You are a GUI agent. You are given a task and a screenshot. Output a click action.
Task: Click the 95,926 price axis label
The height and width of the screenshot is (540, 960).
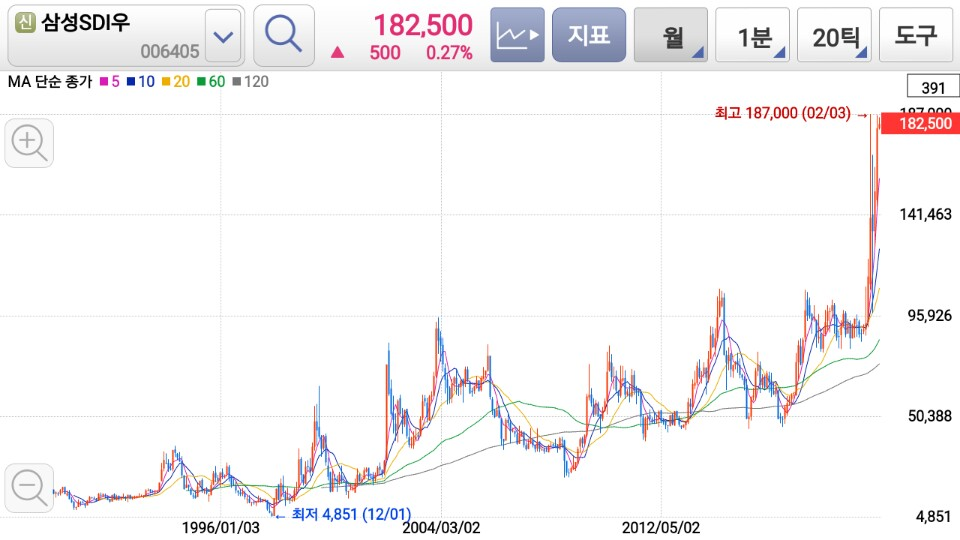tap(929, 316)
